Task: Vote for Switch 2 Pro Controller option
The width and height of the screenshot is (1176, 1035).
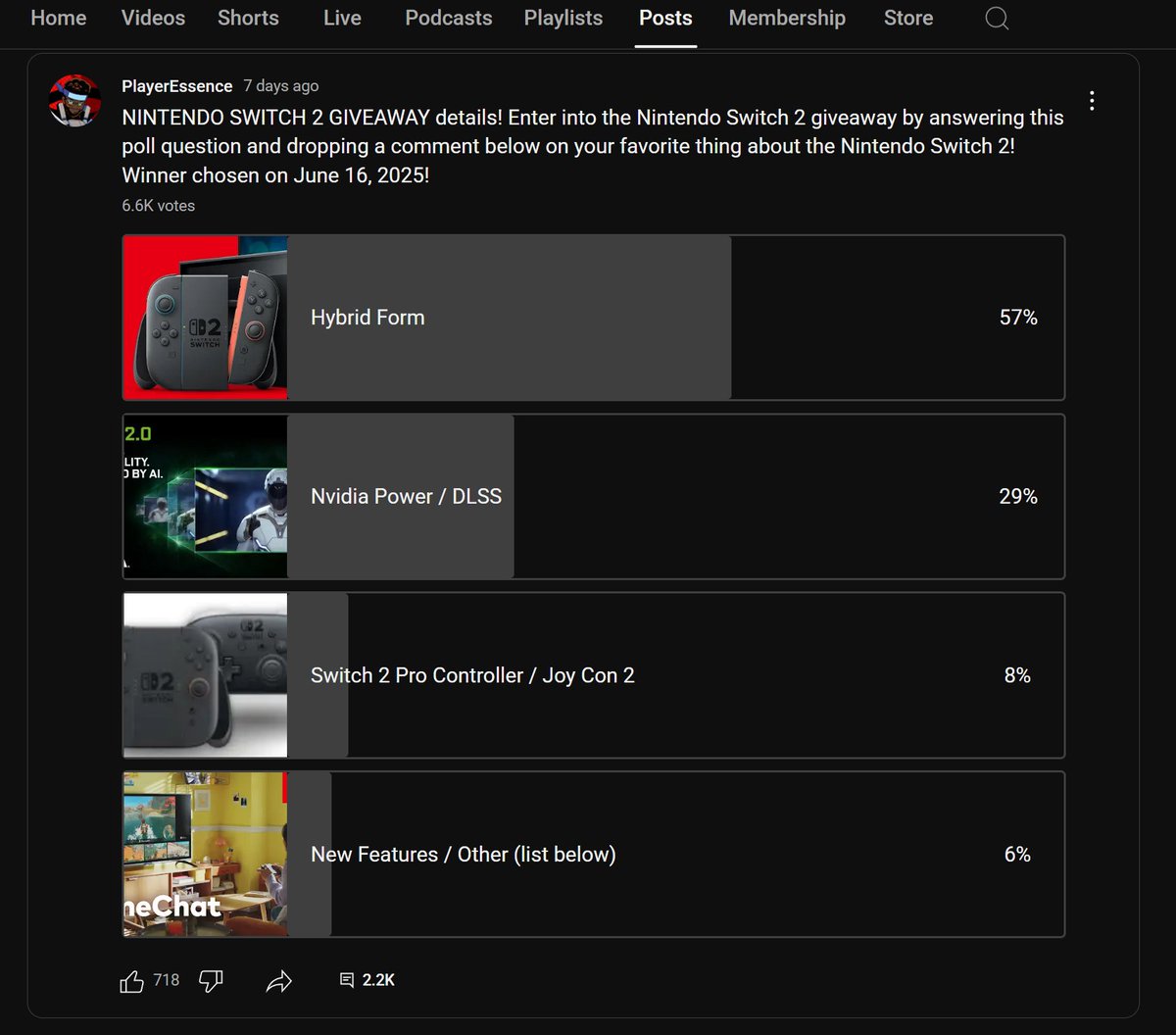Action: pyautogui.click(x=594, y=675)
